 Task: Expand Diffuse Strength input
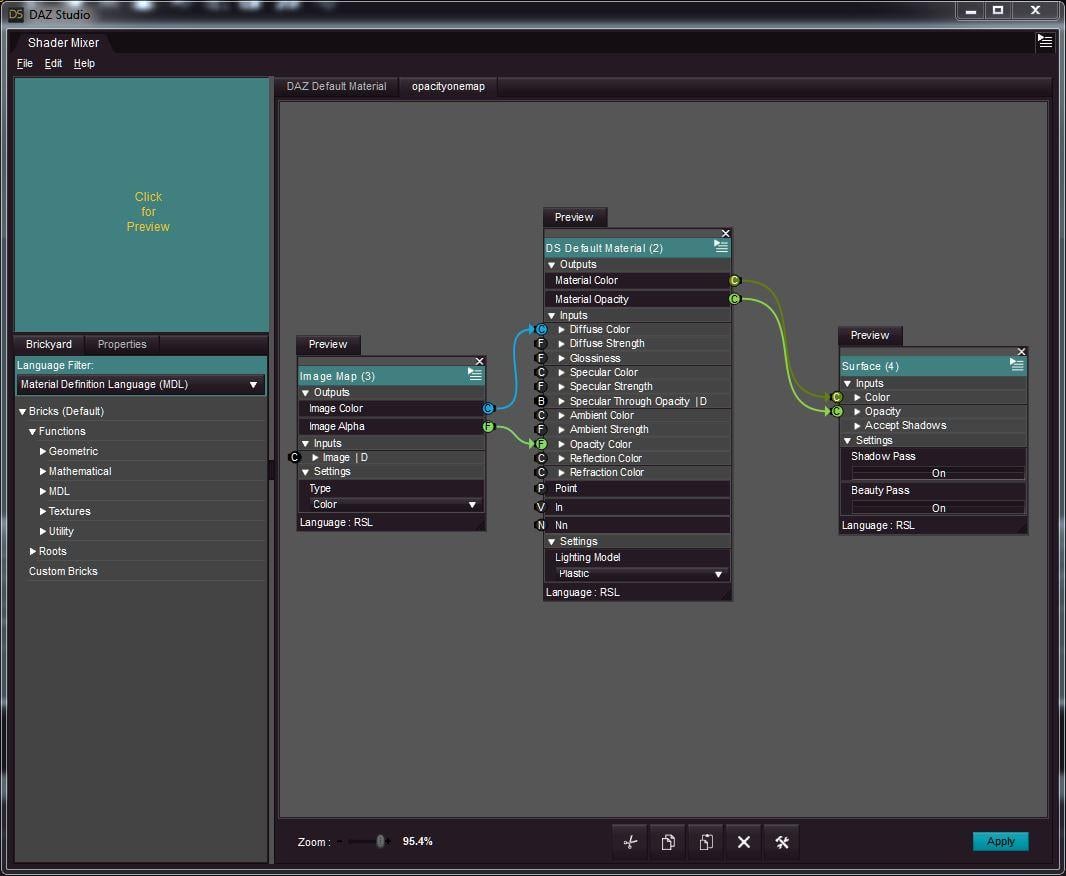562,344
